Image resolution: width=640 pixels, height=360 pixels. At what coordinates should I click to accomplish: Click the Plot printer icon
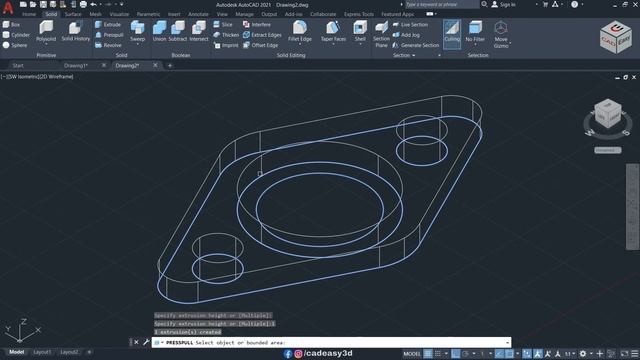(83, 4)
